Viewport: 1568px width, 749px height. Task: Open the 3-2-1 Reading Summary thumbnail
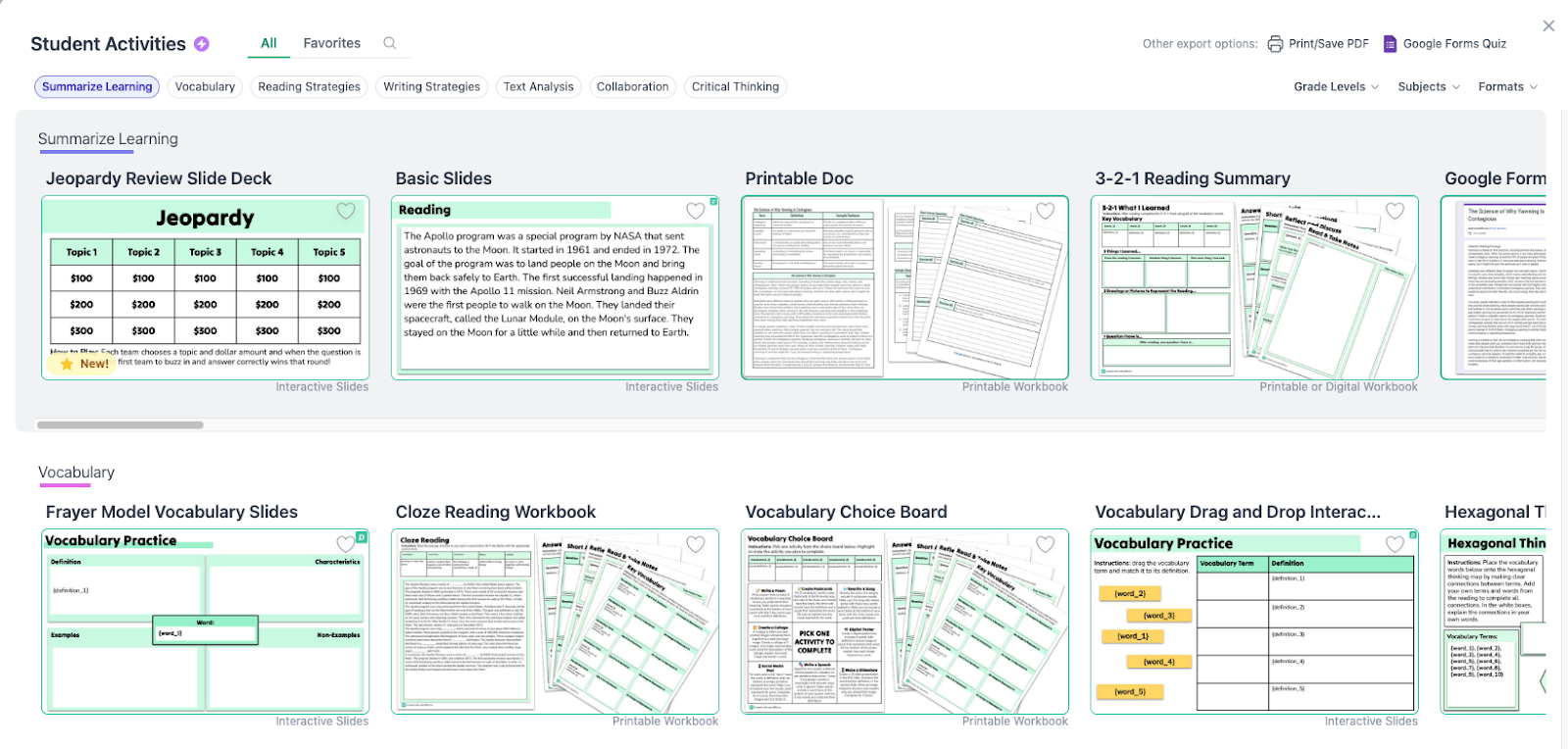tap(1254, 287)
